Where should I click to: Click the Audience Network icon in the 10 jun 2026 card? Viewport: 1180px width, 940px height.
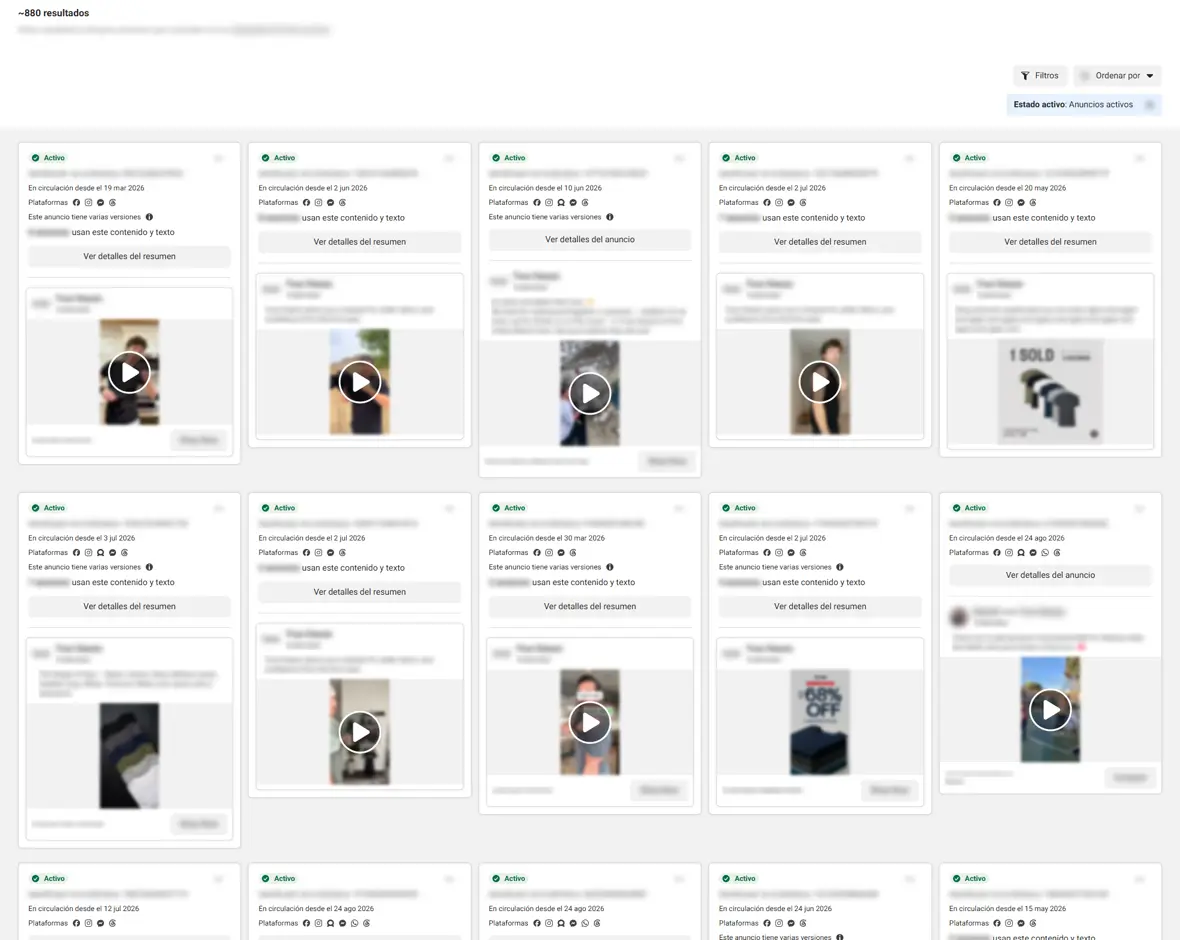(x=561, y=202)
